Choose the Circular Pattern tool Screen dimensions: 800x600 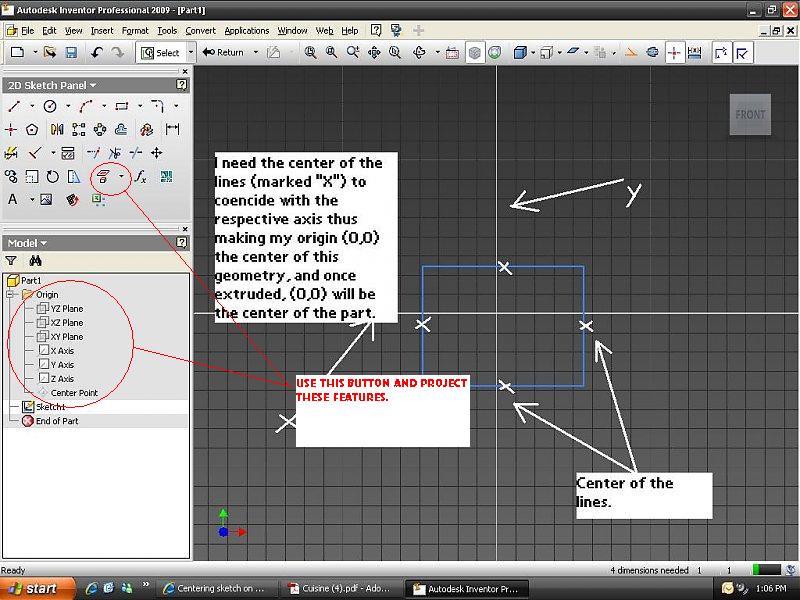100,130
